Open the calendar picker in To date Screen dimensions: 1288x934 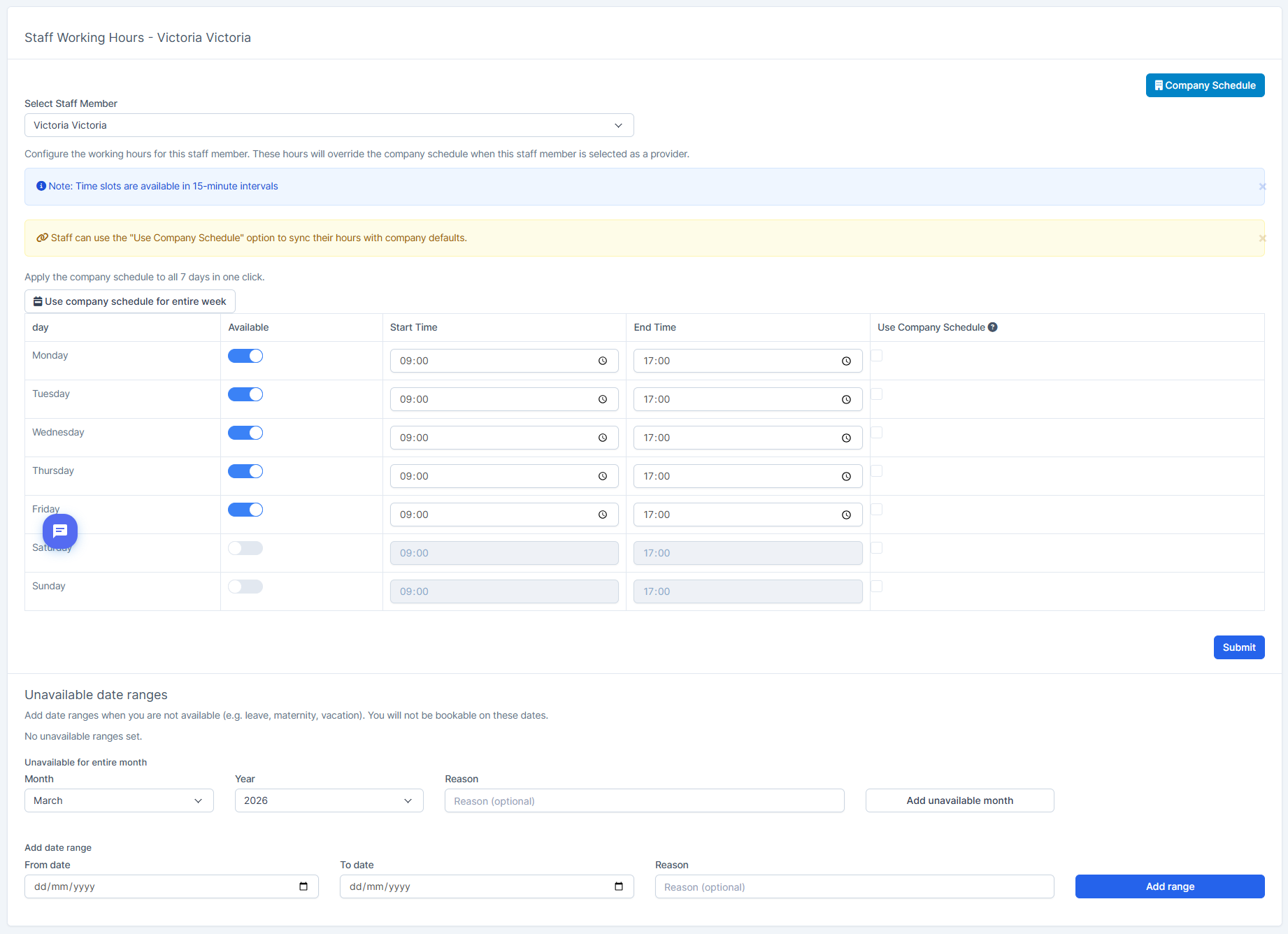pyautogui.click(x=619, y=886)
